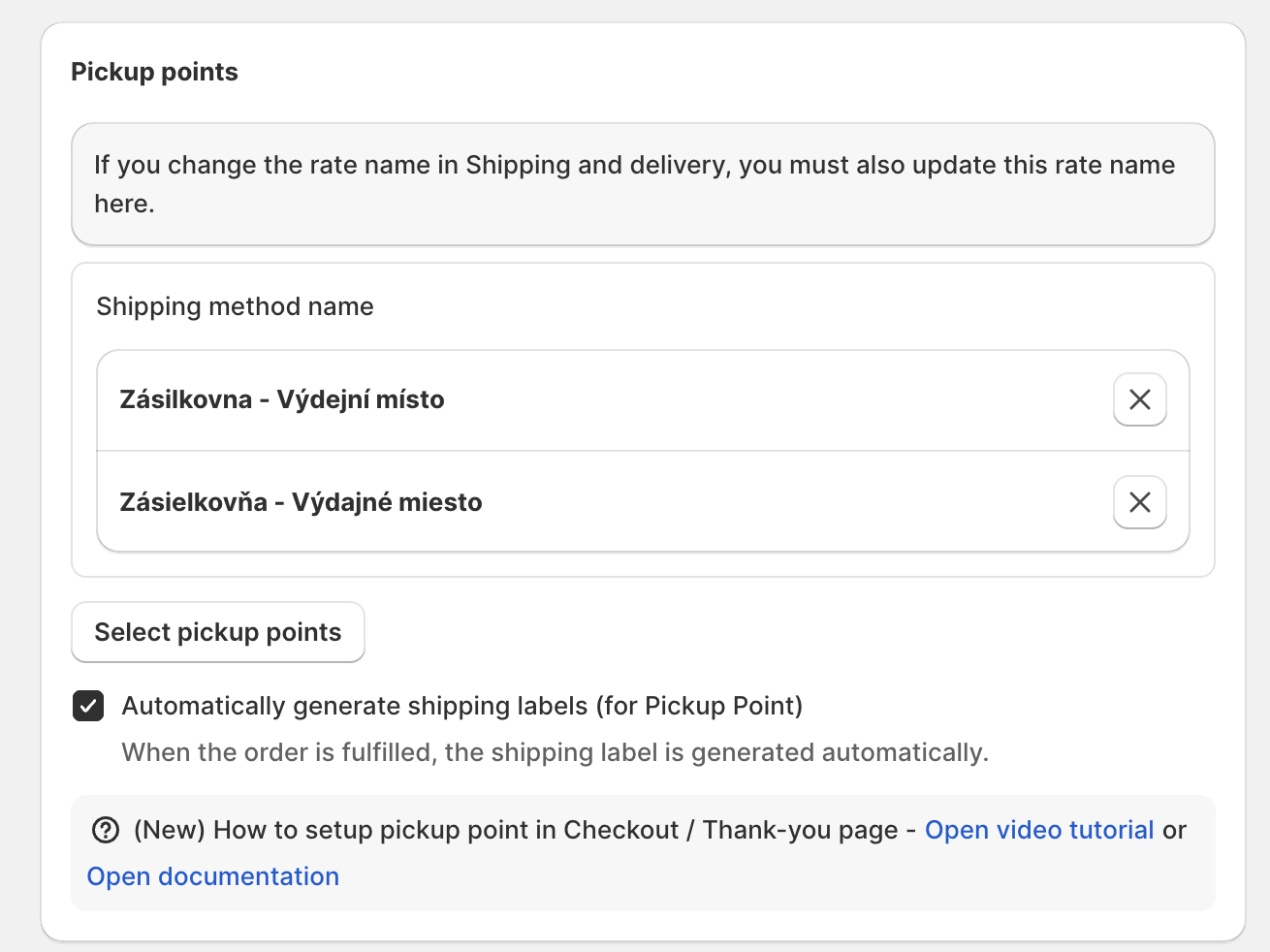
Task: Open documentation link
Action: tap(213, 877)
